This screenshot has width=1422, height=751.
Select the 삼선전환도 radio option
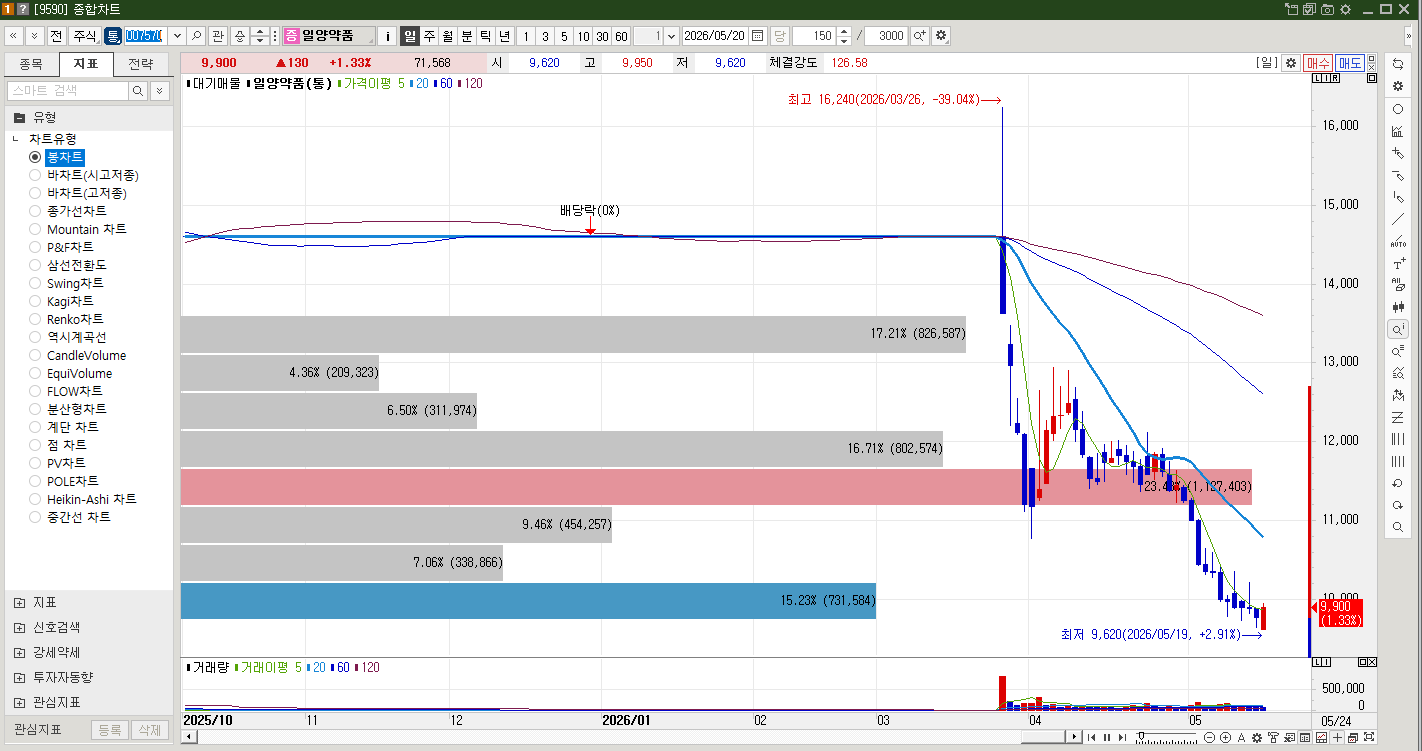tap(68, 265)
